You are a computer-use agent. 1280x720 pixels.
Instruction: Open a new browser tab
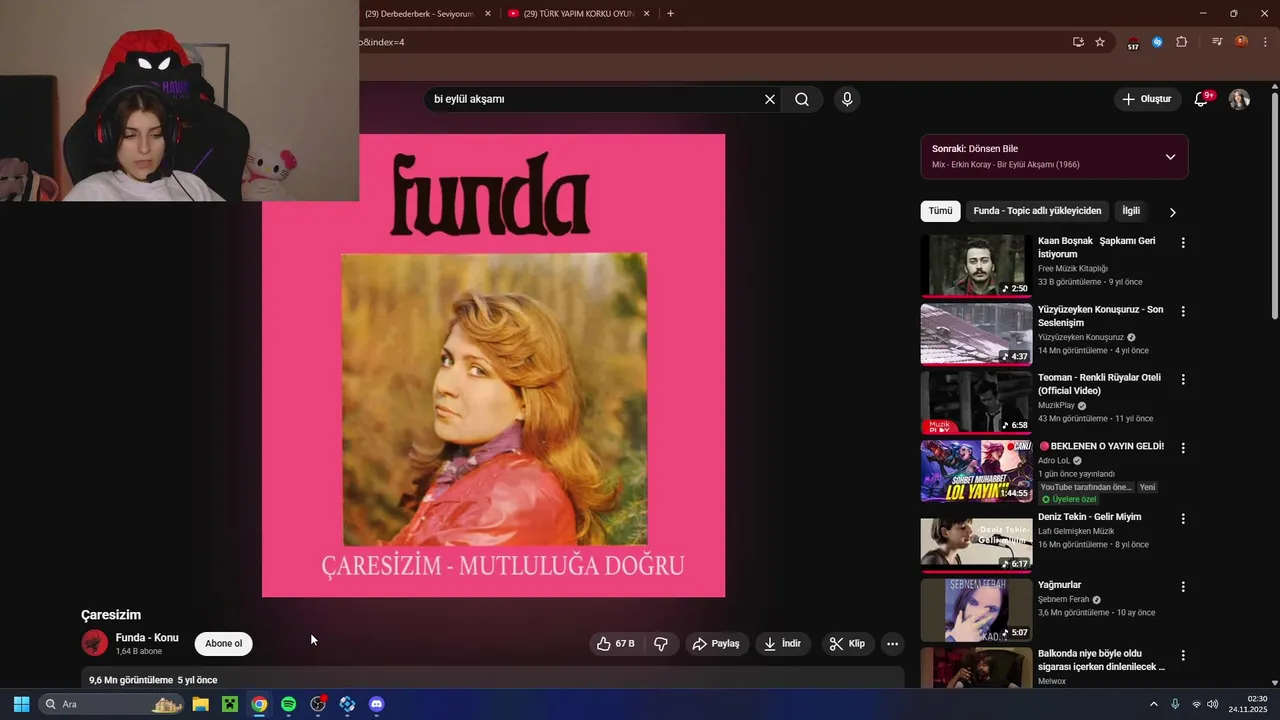point(670,14)
